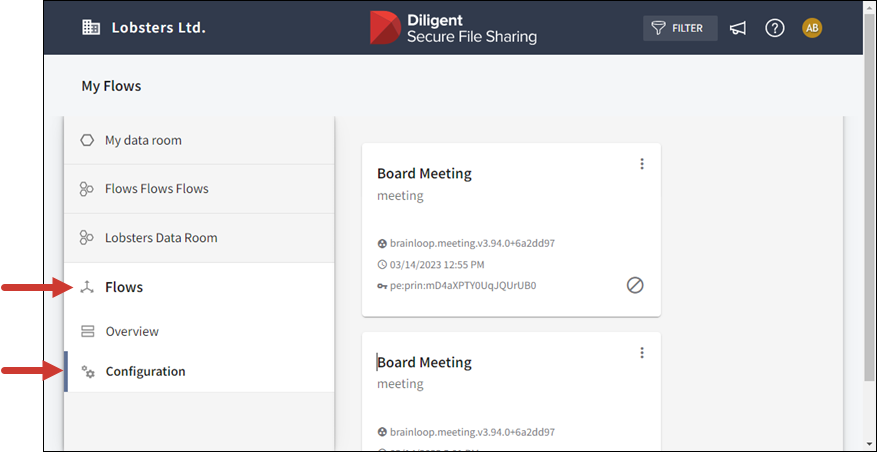Open the help question mark icon
Screen dimensions: 877x452
(x=775, y=28)
